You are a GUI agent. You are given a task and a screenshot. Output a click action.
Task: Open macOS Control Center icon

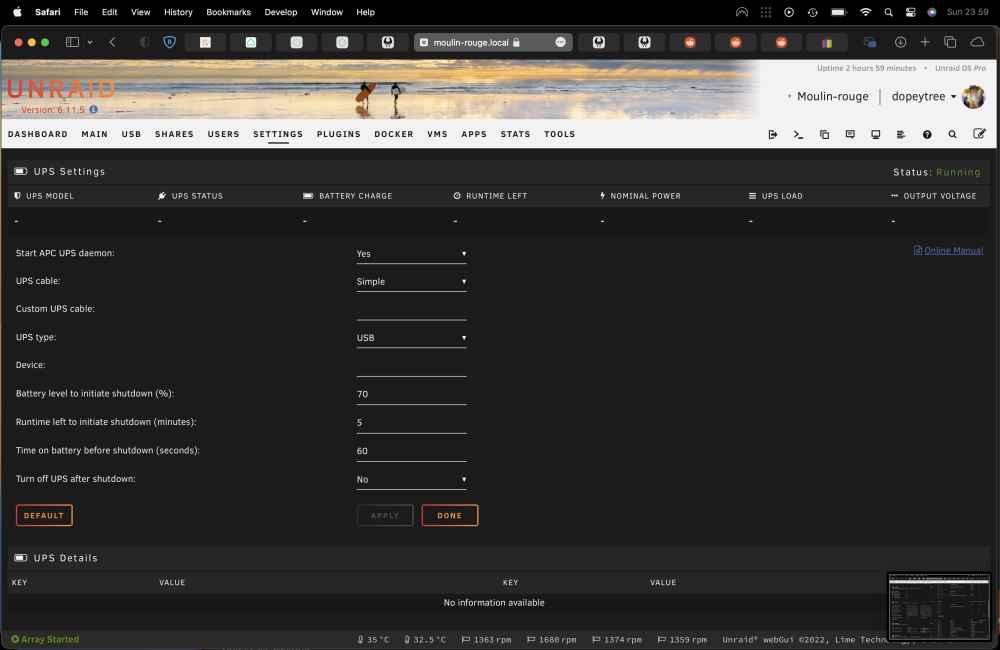tap(910, 12)
